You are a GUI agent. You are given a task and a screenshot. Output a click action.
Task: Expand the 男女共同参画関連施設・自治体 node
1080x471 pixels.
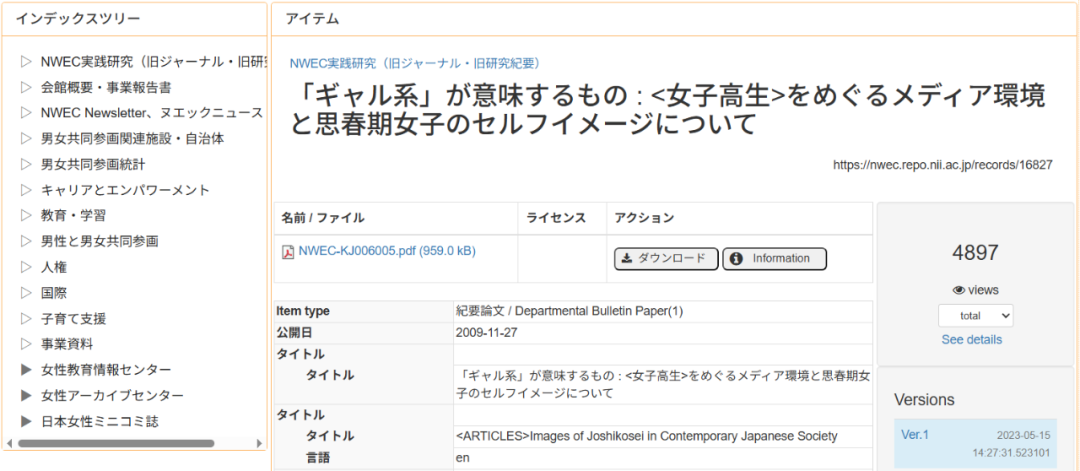click(27, 138)
